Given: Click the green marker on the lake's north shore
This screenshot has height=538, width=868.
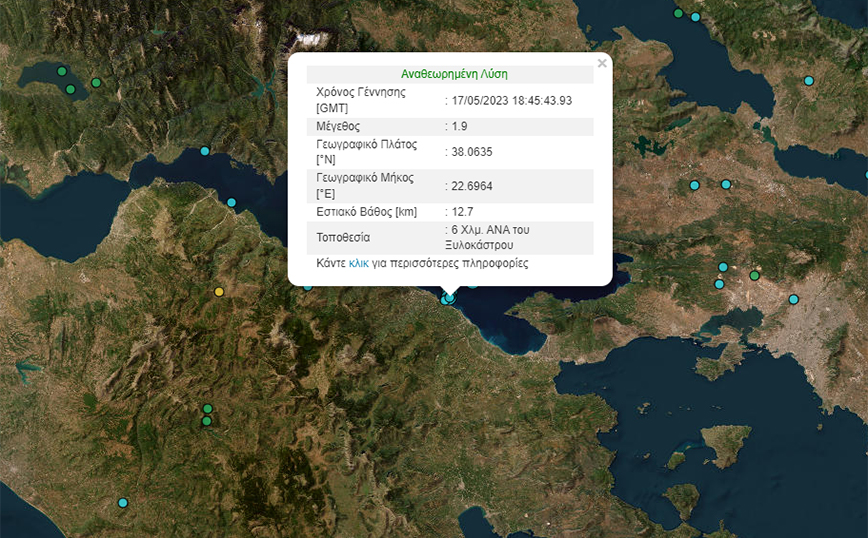Looking at the screenshot, I should coord(62,72).
